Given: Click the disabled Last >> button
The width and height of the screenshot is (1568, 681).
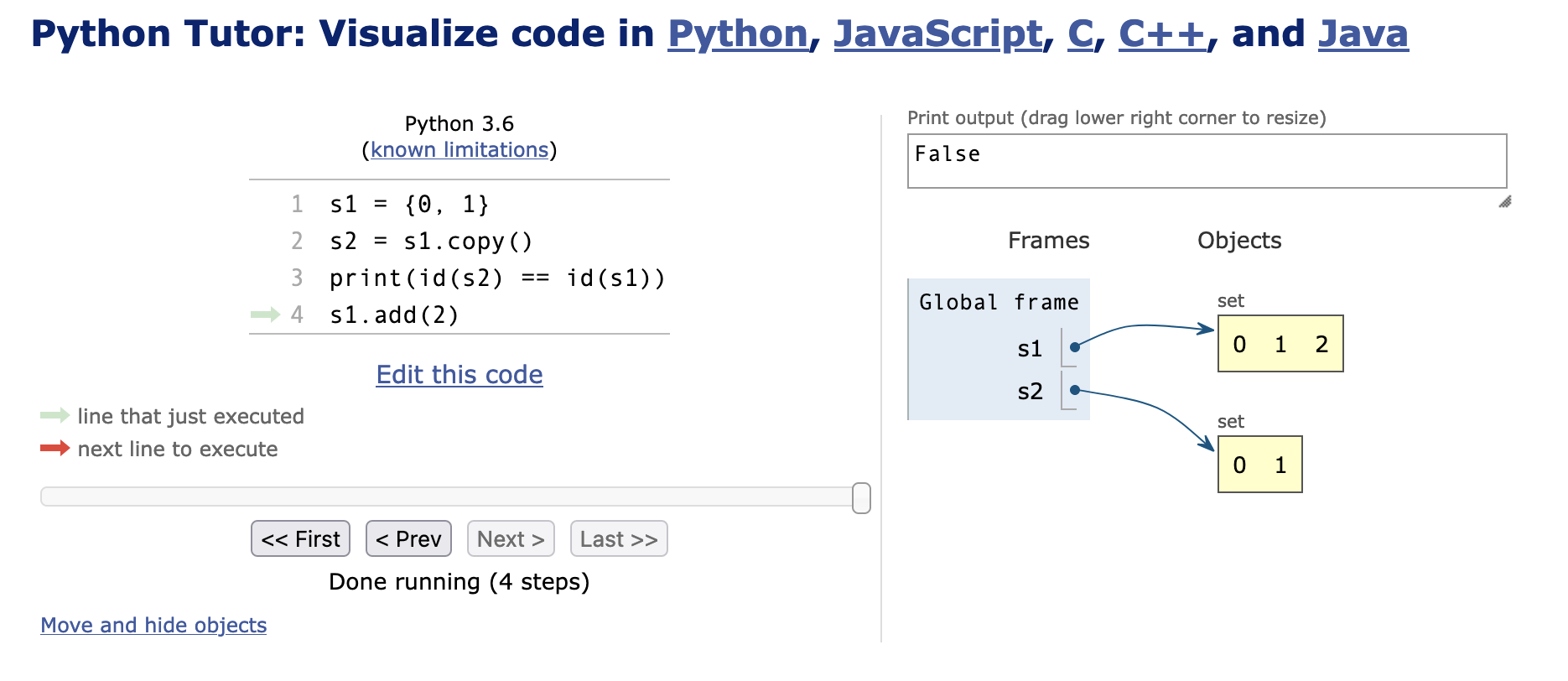Looking at the screenshot, I should (x=619, y=538).
